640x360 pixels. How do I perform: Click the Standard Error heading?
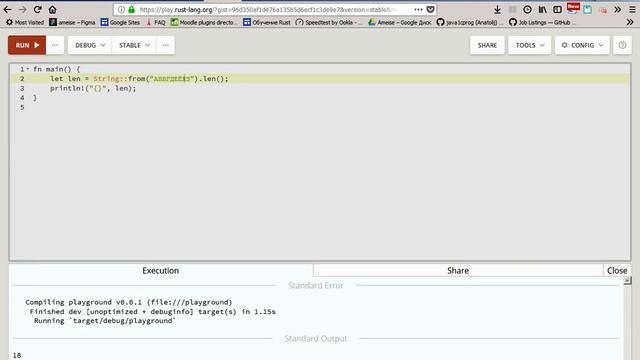pyautogui.click(x=316, y=285)
